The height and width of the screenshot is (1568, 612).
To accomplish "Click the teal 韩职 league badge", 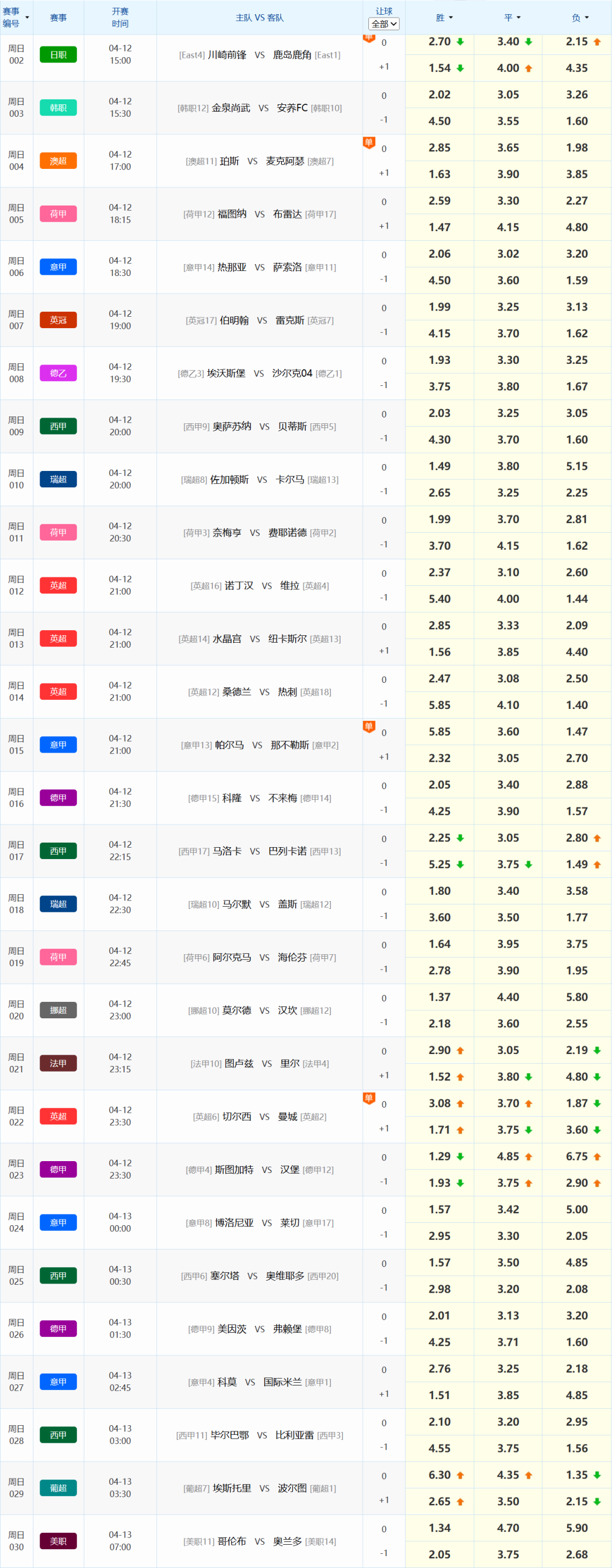I will 58,108.
